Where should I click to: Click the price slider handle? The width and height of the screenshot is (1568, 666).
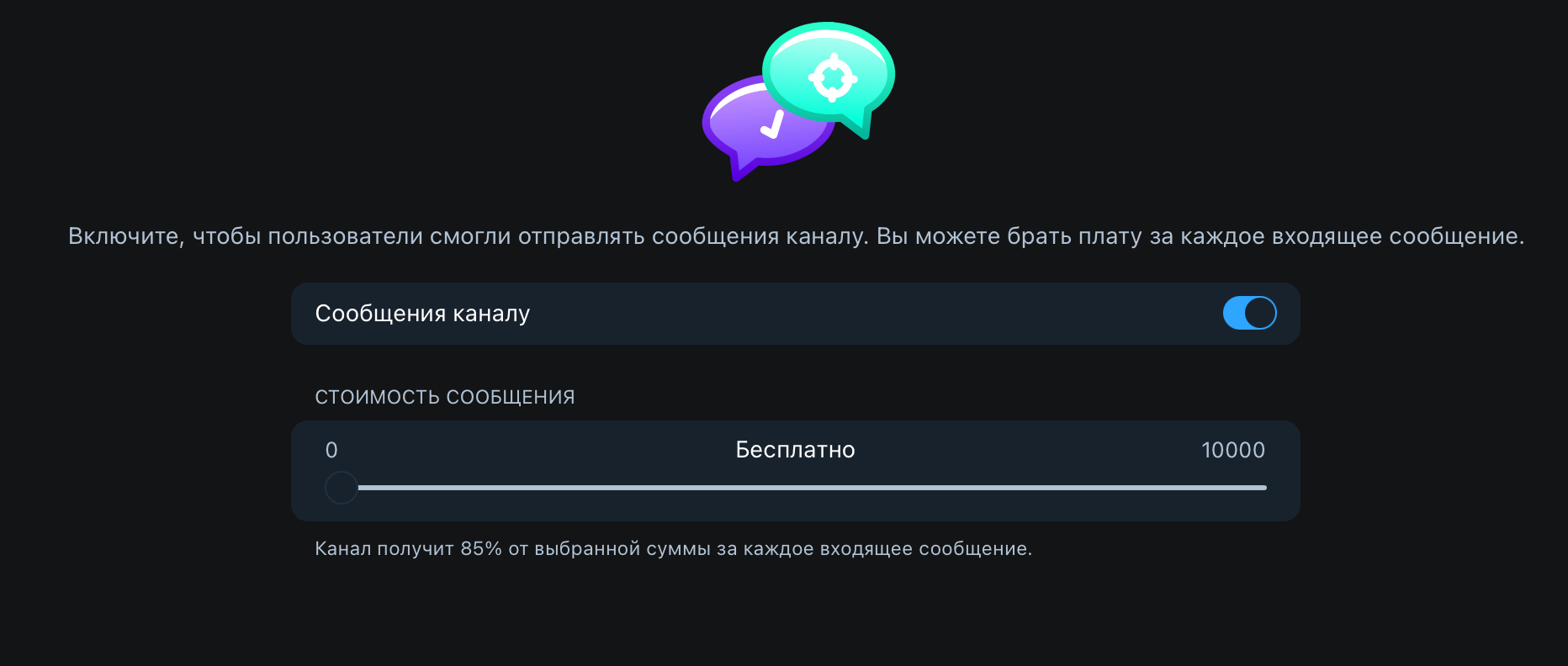(342, 488)
